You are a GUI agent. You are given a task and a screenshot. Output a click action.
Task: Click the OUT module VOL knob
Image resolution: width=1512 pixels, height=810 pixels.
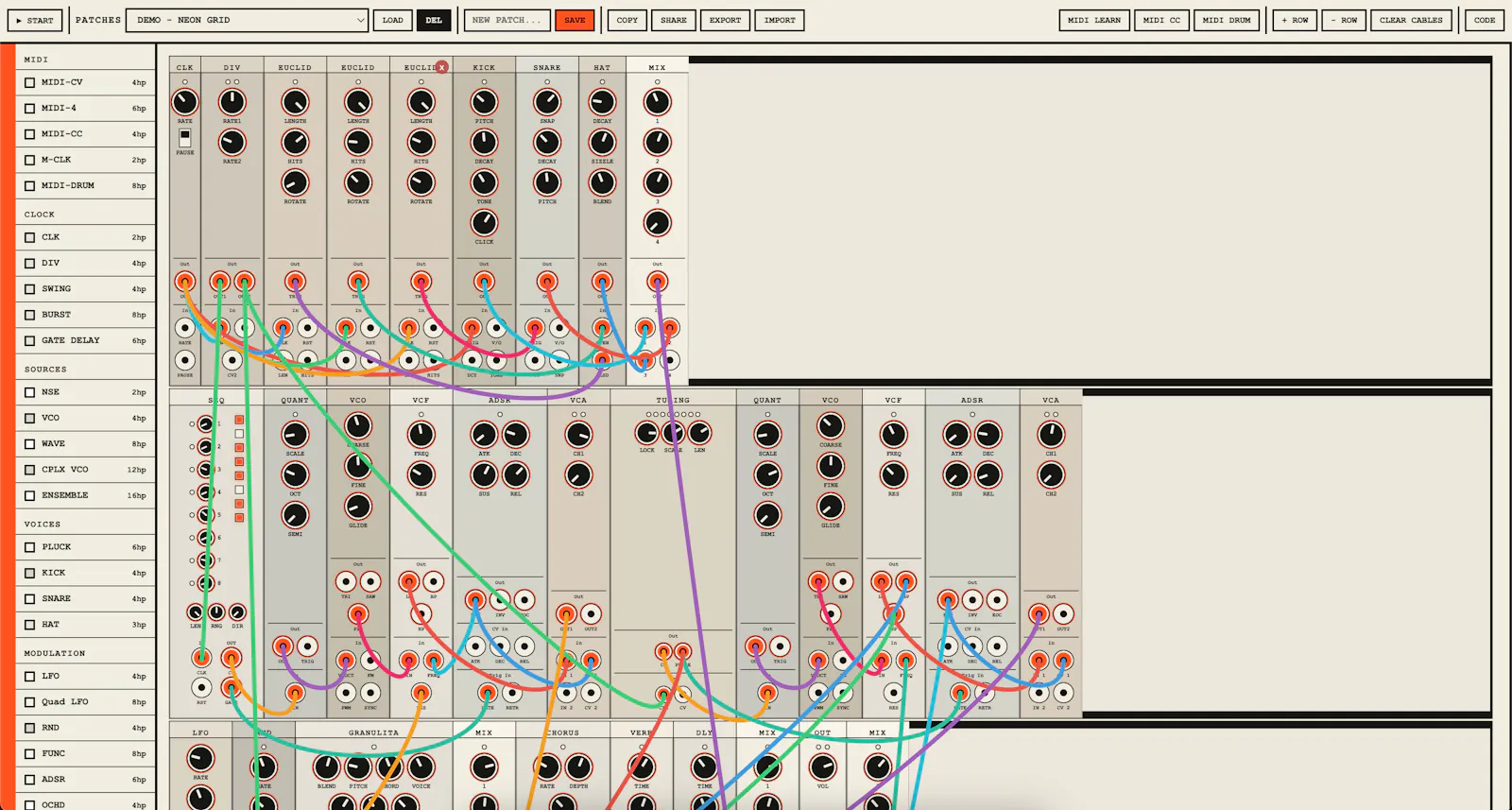pos(823,767)
